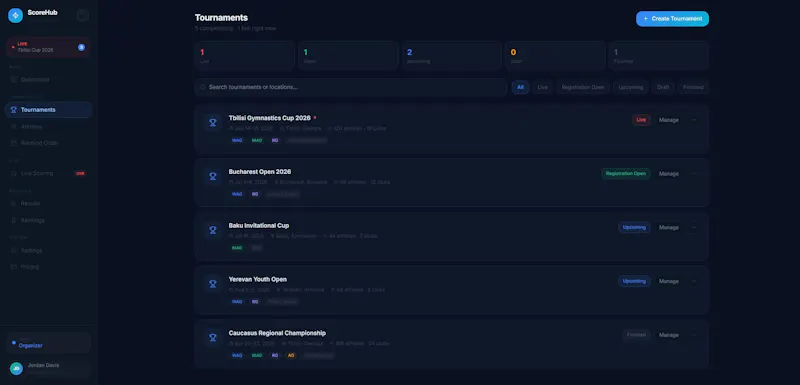The height and width of the screenshot is (385, 800).
Task: Click the trophy icon beside Tournaments in sidebar
Action: [x=14, y=110]
